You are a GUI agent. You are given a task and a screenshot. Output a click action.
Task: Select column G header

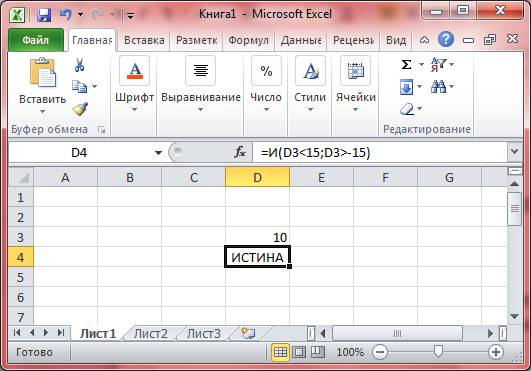(x=449, y=177)
